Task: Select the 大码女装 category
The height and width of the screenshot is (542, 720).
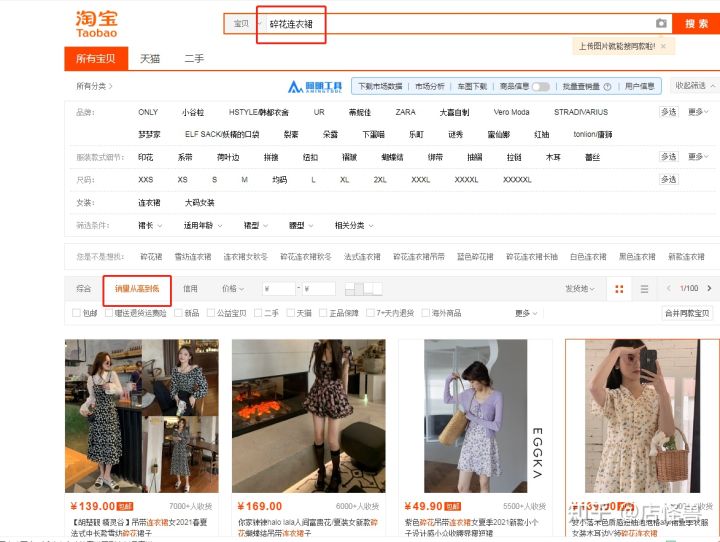Action: pyautogui.click(x=199, y=203)
